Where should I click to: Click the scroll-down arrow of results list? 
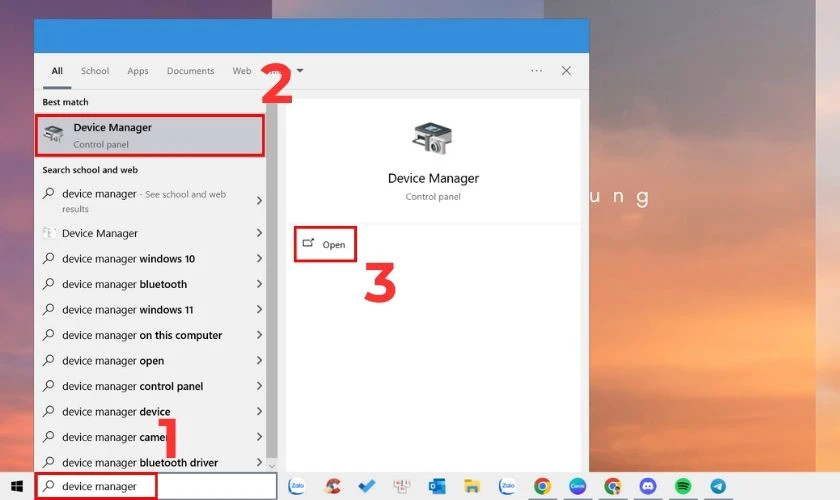tap(272, 466)
